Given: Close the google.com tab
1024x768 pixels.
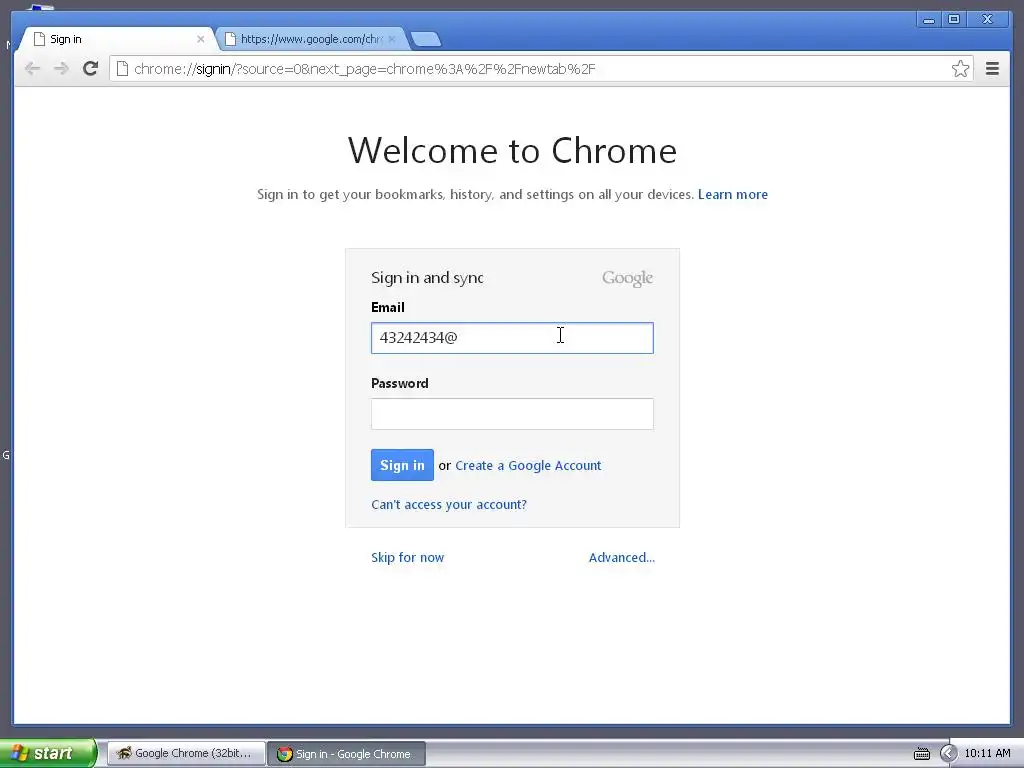Looking at the screenshot, I should coord(392,39).
